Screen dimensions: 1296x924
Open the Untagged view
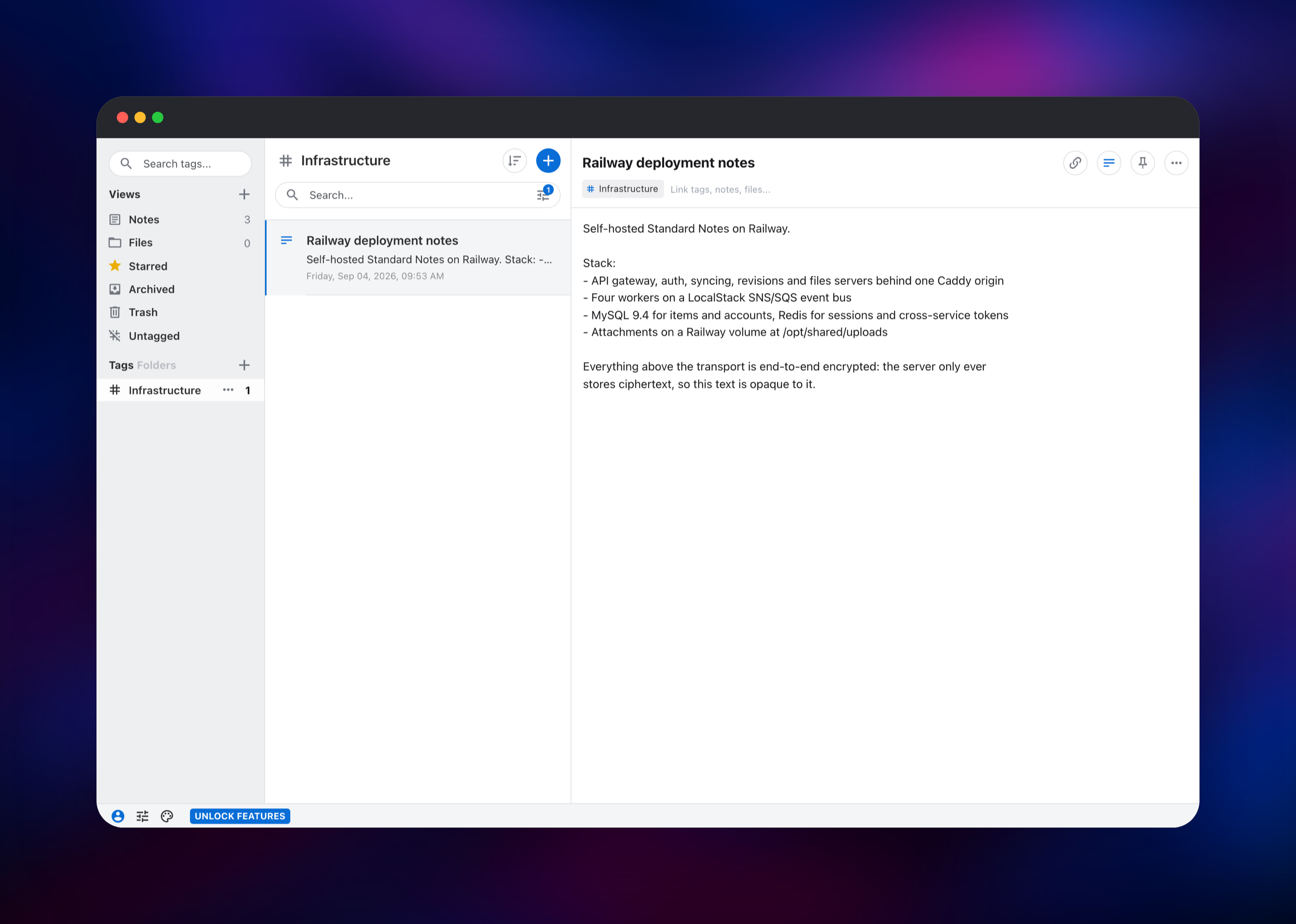pos(180,336)
